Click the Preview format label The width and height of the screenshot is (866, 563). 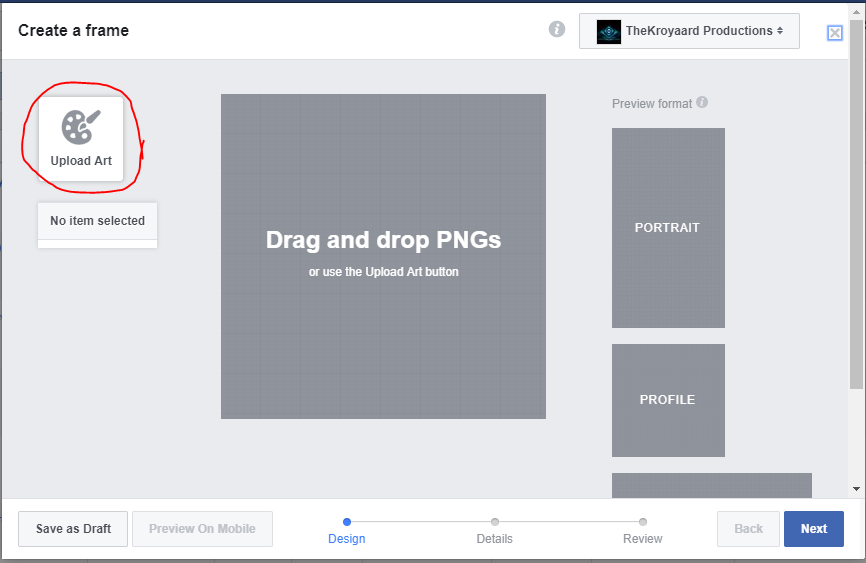pos(652,103)
